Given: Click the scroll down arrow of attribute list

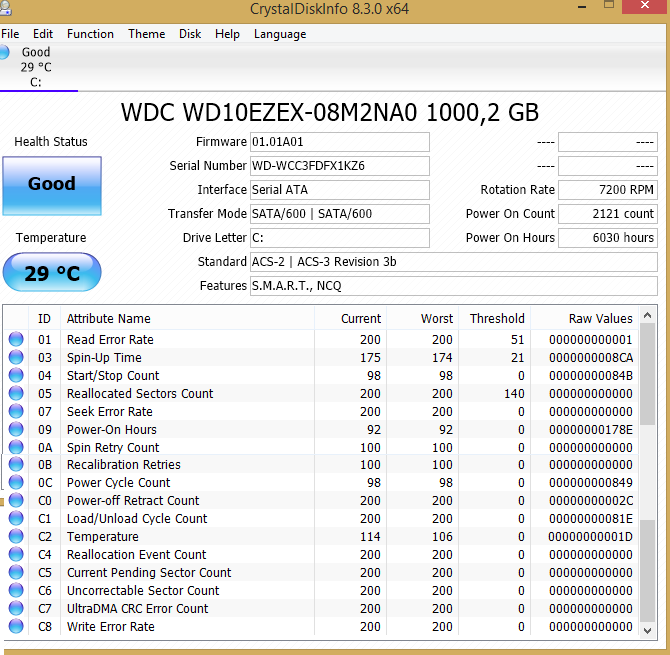Looking at the screenshot, I should [647, 631].
